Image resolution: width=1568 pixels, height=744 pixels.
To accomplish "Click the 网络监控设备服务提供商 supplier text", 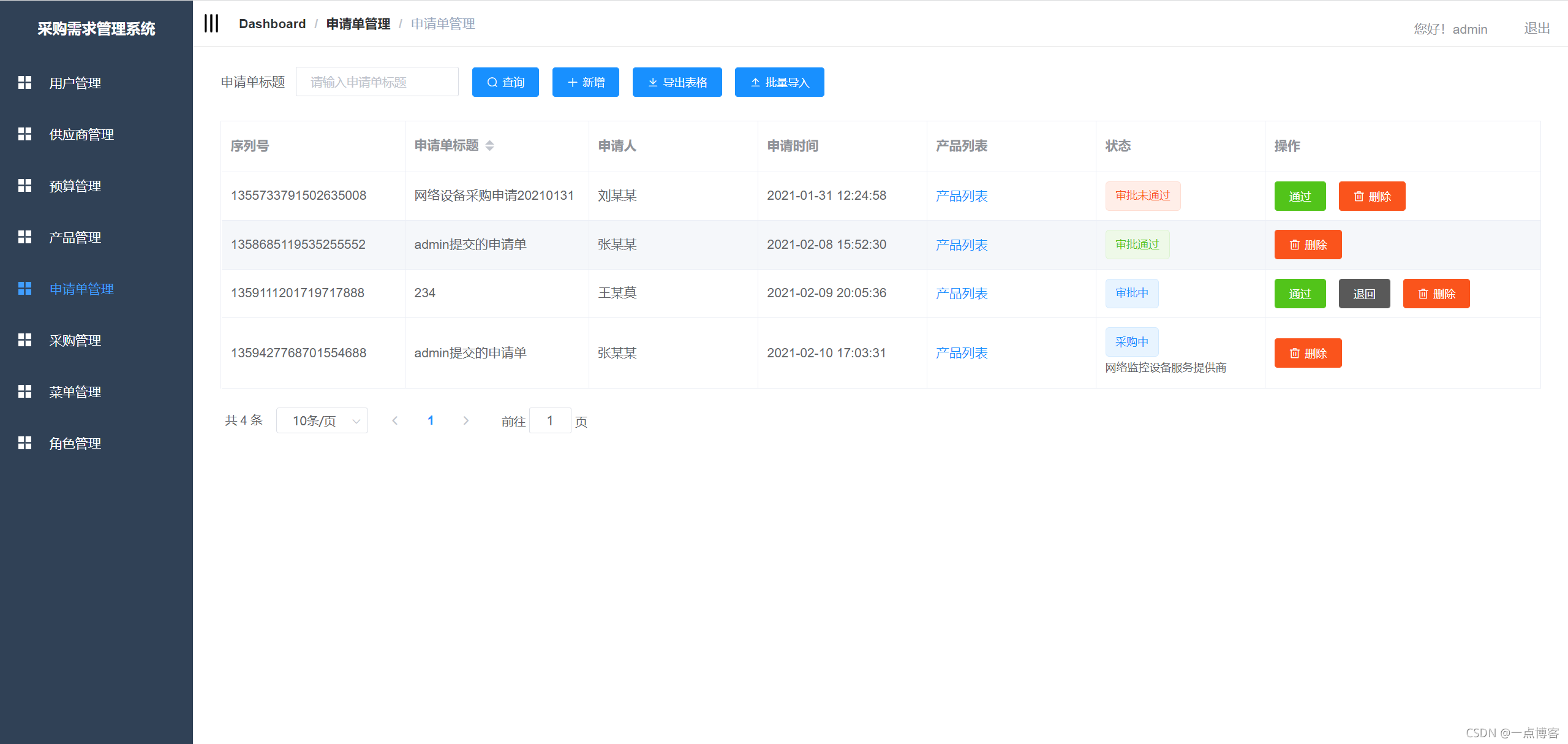I will 1166,368.
